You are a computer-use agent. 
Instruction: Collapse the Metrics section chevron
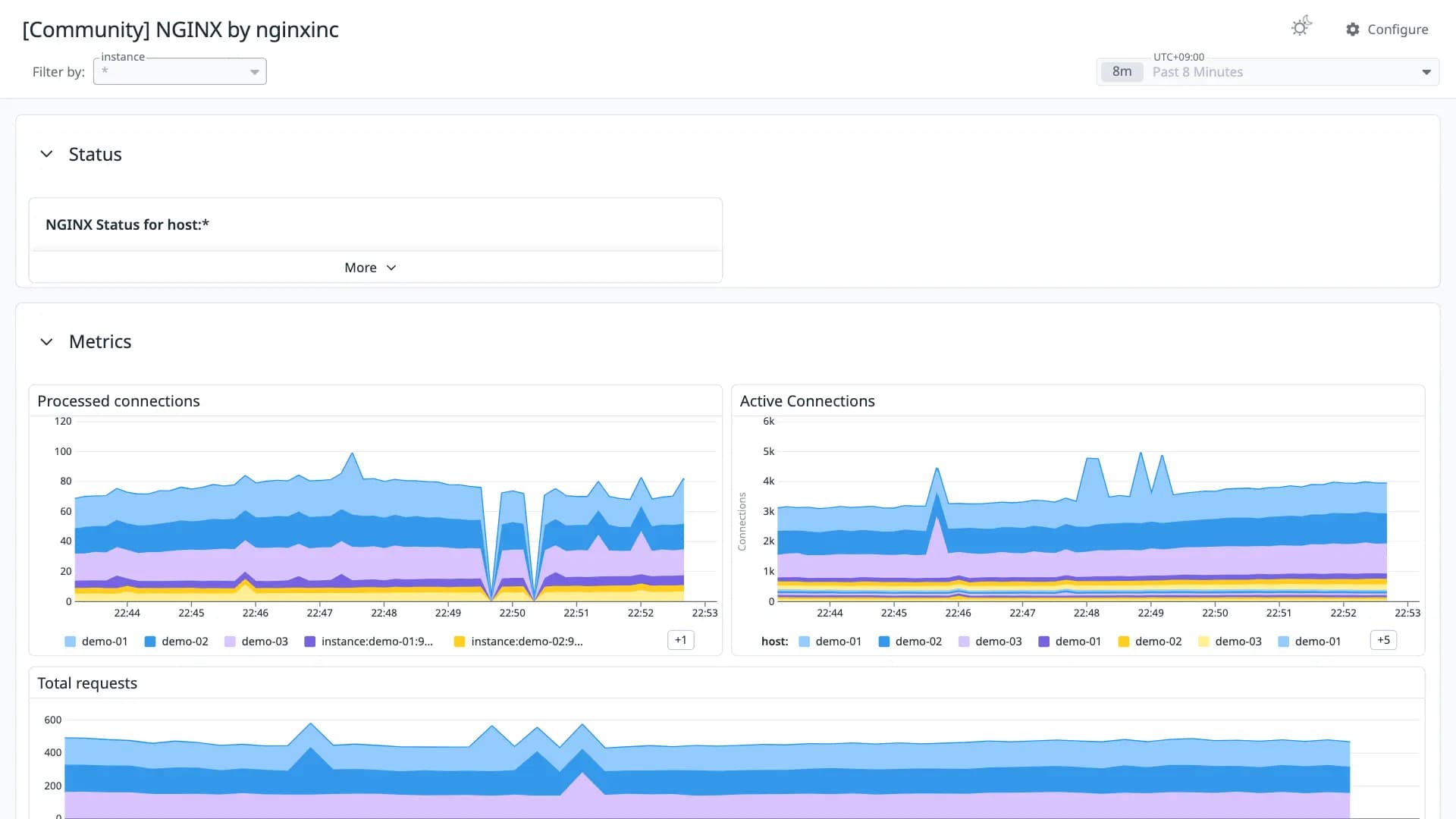coord(46,342)
